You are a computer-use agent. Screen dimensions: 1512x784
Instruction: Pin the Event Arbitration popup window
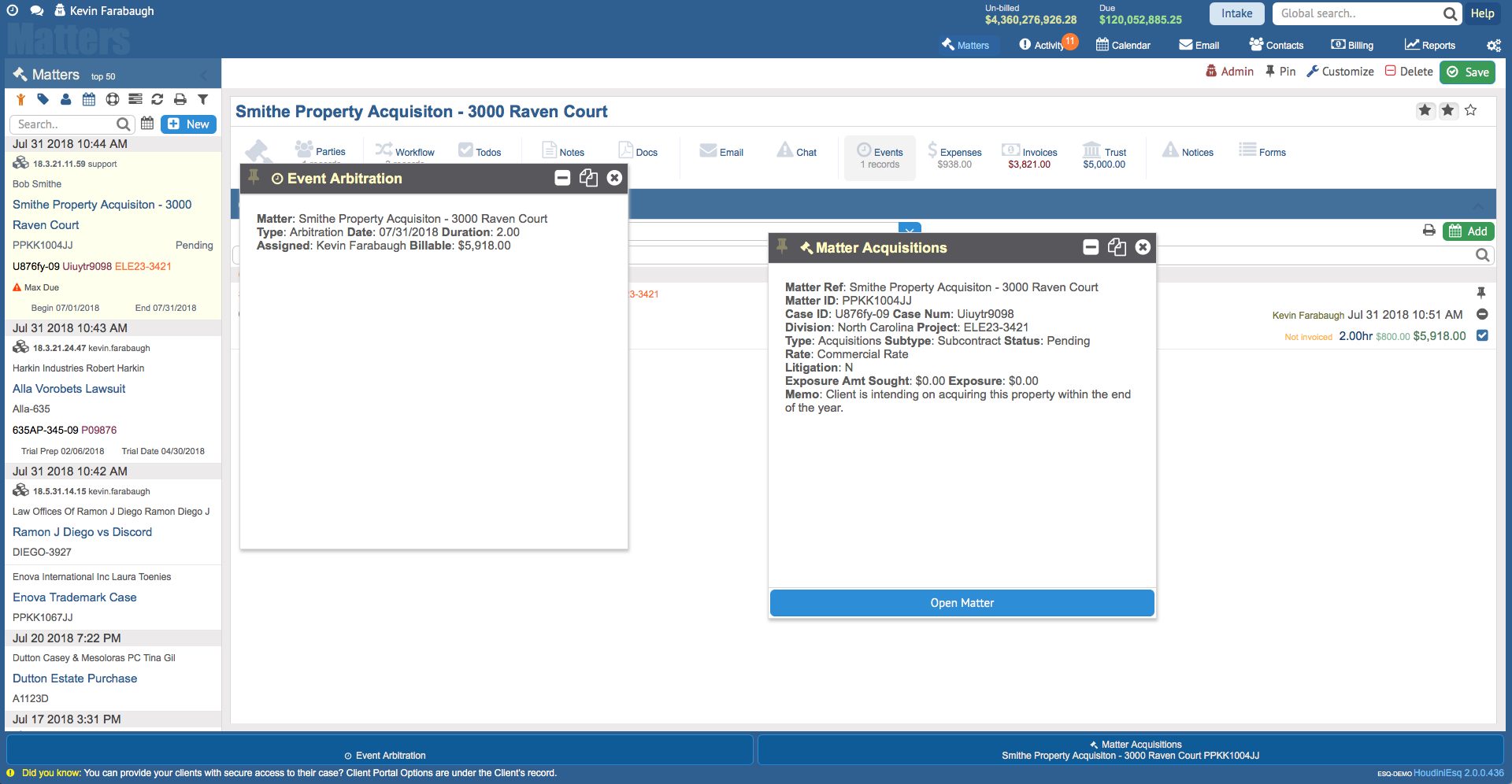coord(254,177)
